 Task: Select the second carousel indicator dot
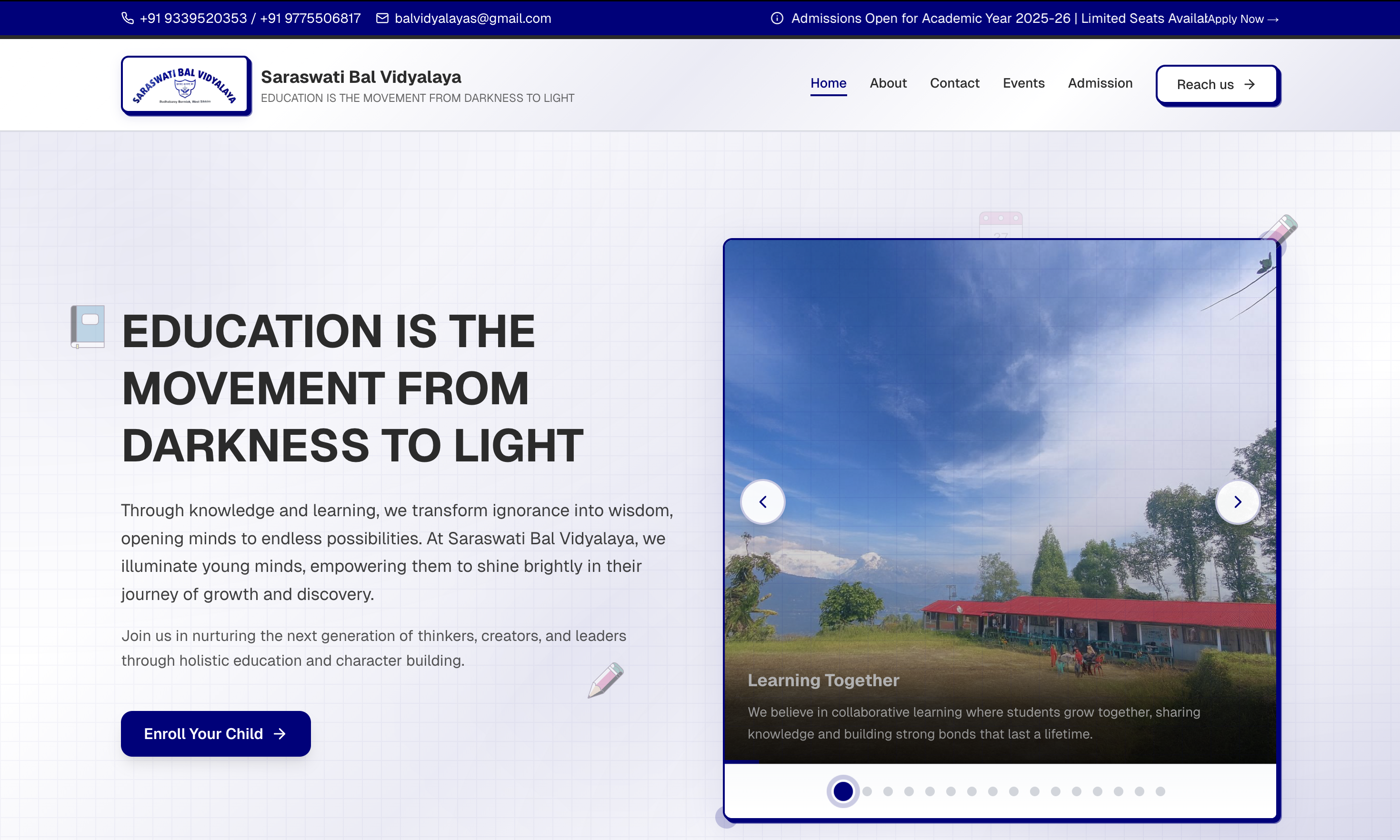coord(867,791)
